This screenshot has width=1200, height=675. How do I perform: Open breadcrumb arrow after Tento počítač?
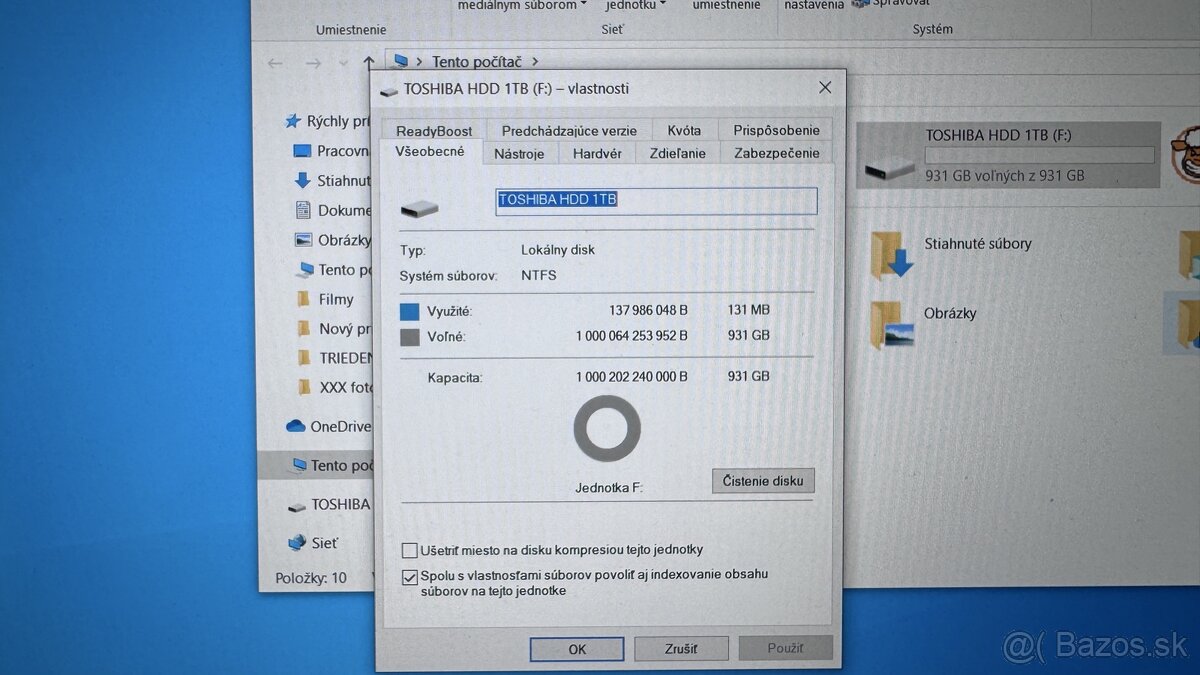click(x=536, y=61)
